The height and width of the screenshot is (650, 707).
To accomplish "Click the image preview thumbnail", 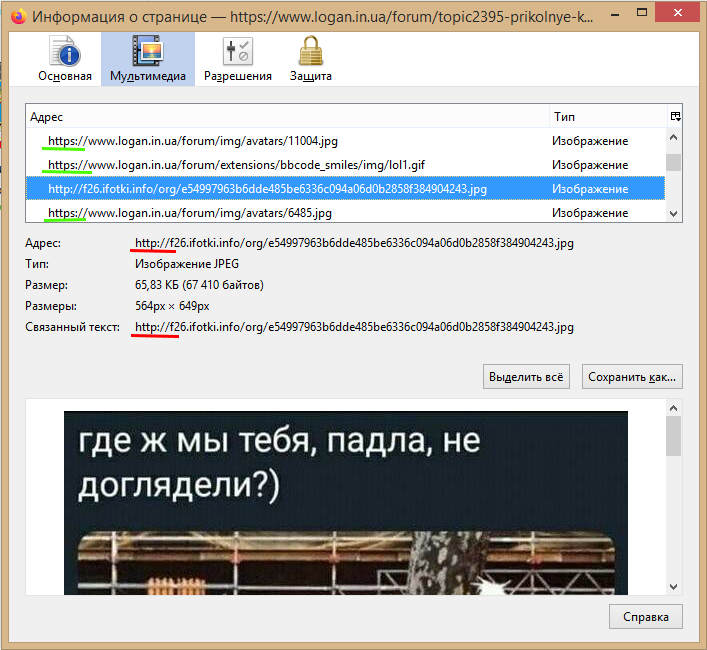I will pyautogui.click(x=346, y=503).
